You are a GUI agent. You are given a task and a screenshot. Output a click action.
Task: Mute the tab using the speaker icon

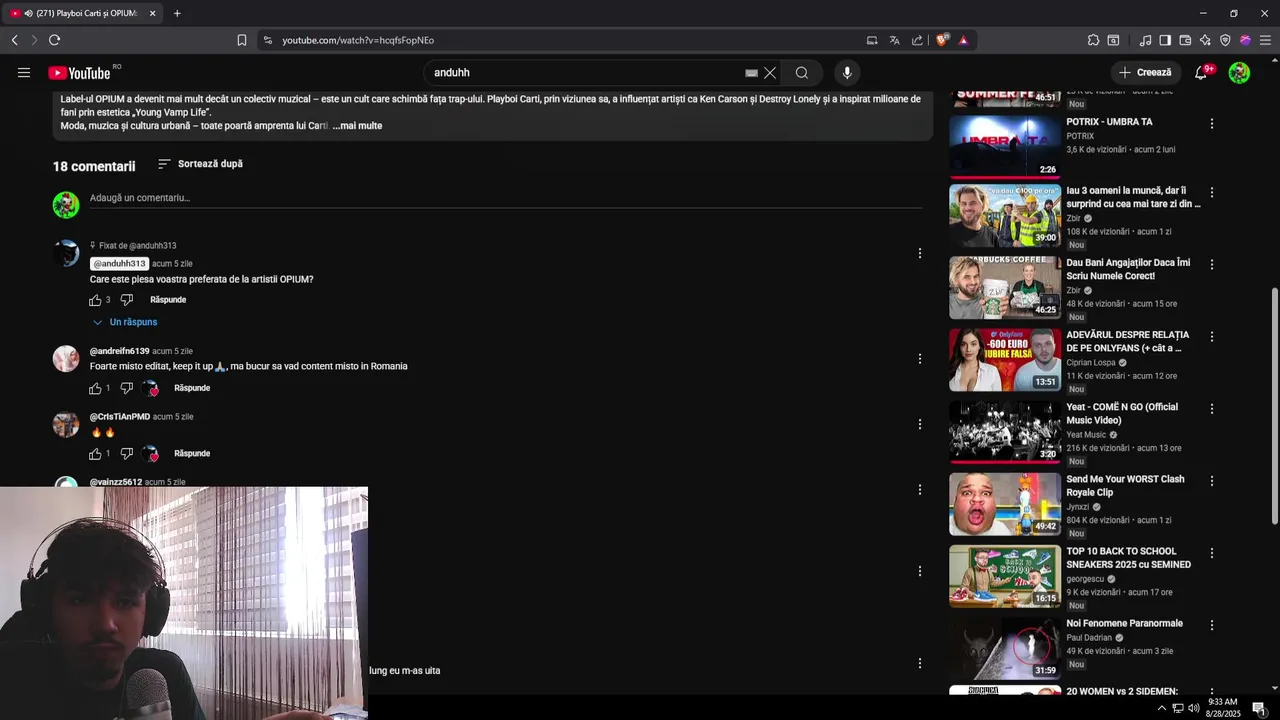[28, 13]
